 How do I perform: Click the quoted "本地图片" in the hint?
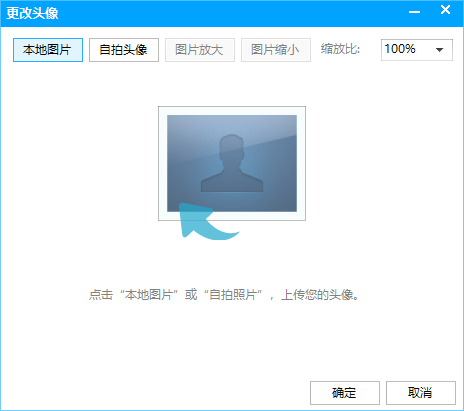pos(149,295)
